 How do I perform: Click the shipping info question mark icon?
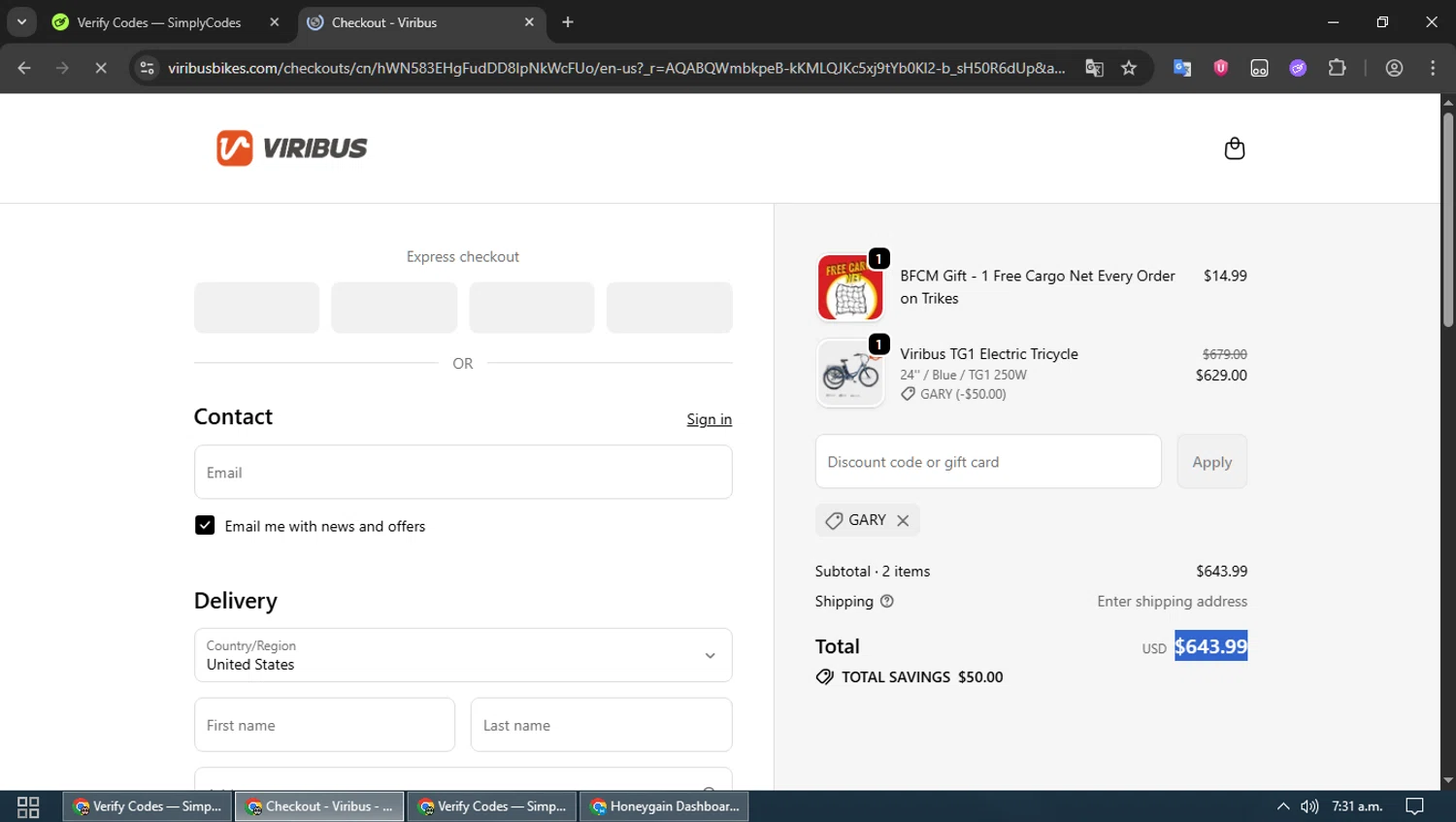tap(886, 602)
